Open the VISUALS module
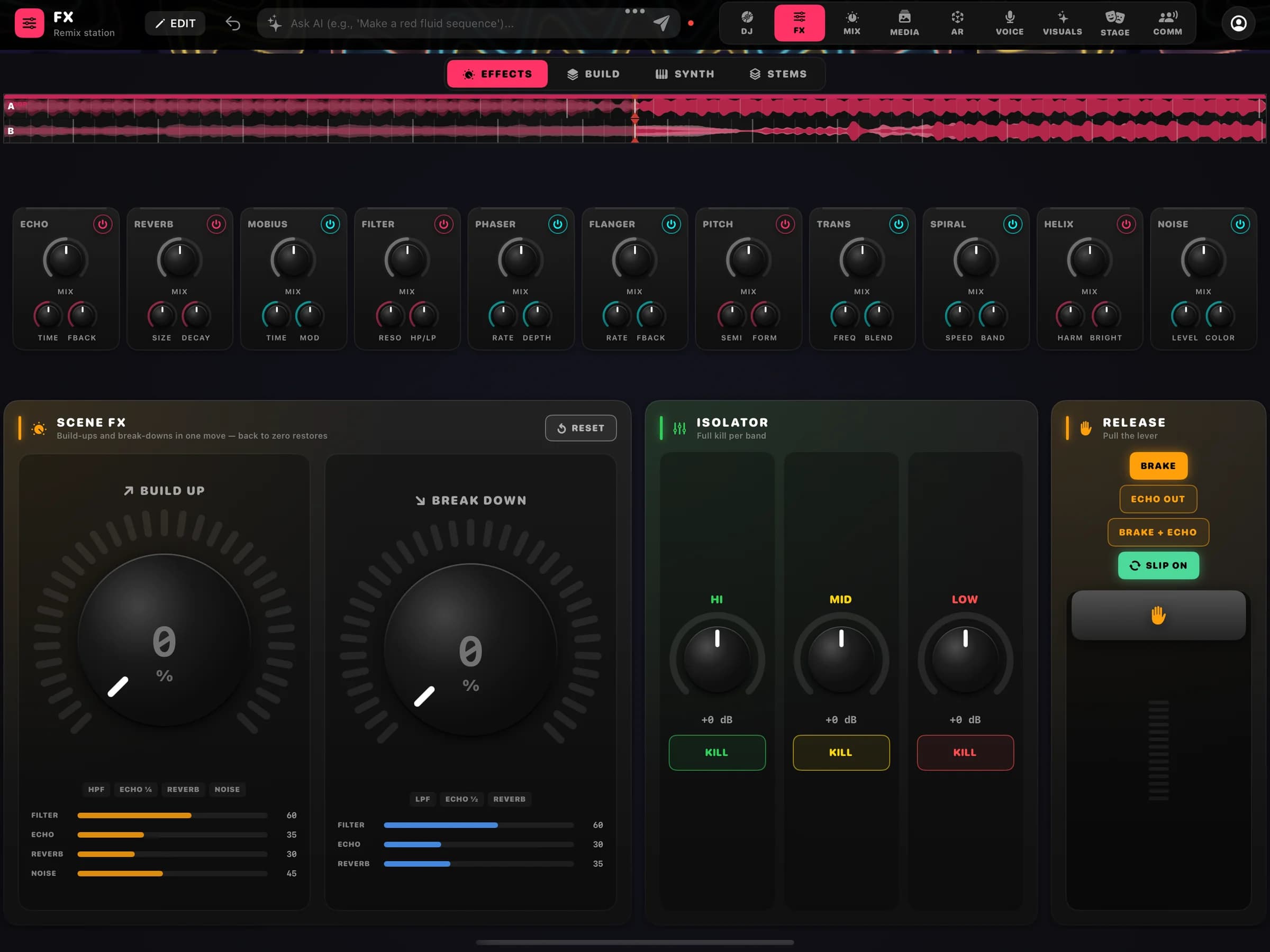The height and width of the screenshot is (952, 1270). click(x=1062, y=23)
